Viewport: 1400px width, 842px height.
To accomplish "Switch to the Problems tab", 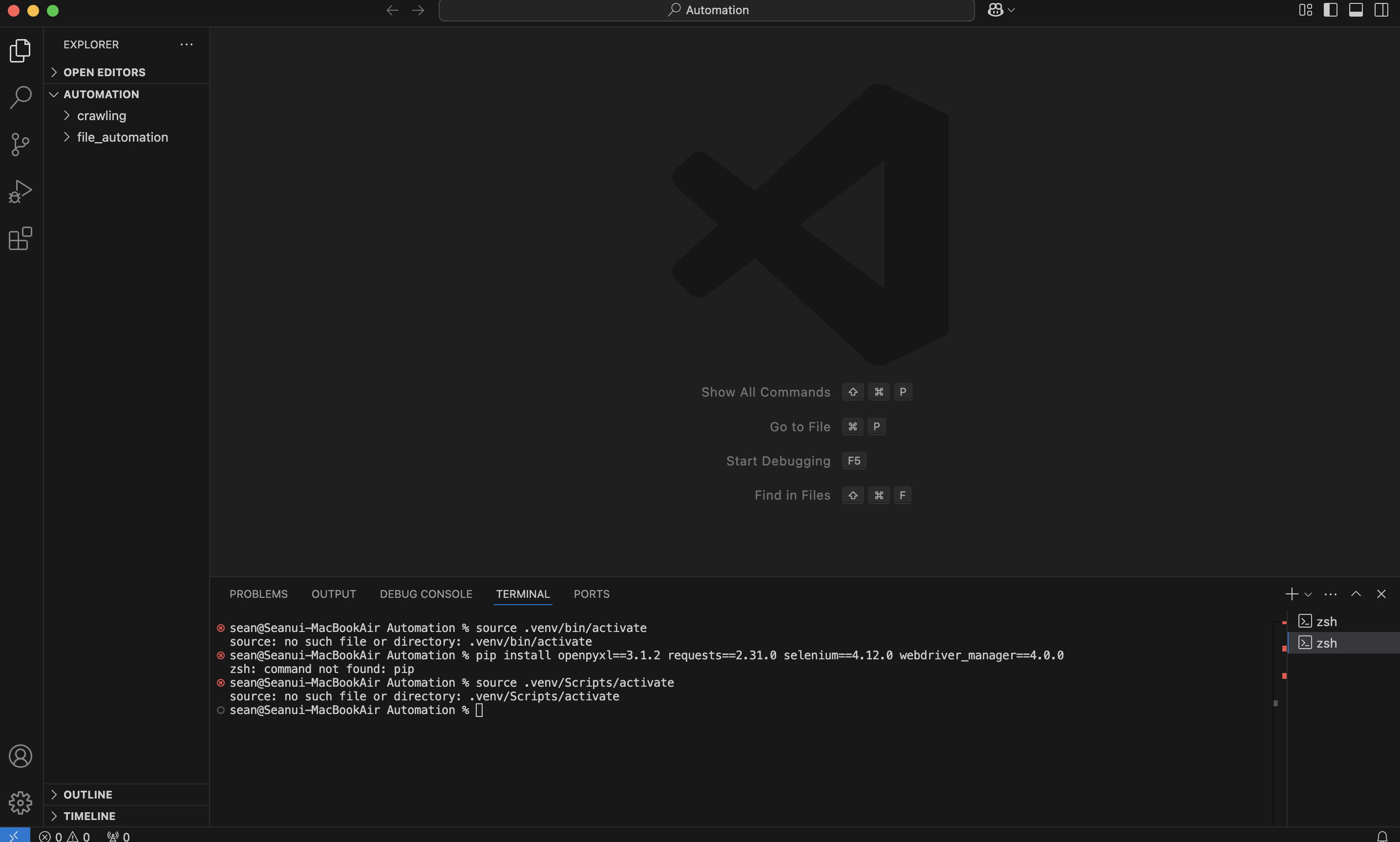I will 258,594.
